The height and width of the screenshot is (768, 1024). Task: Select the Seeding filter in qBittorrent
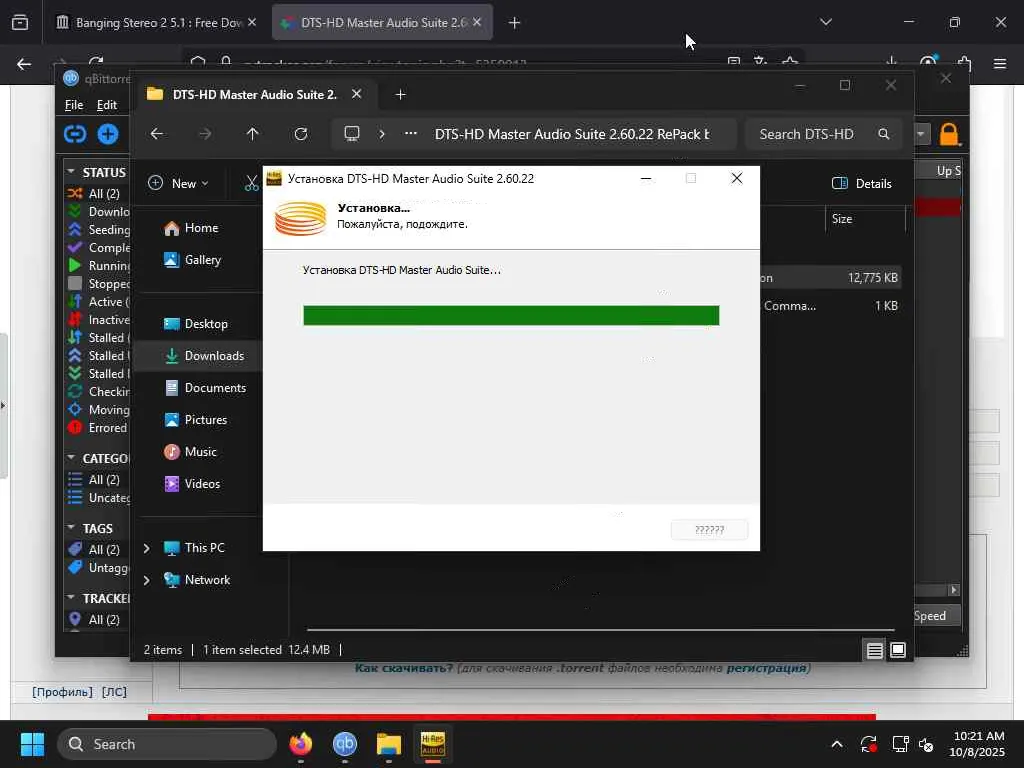pyautogui.click(x=99, y=230)
